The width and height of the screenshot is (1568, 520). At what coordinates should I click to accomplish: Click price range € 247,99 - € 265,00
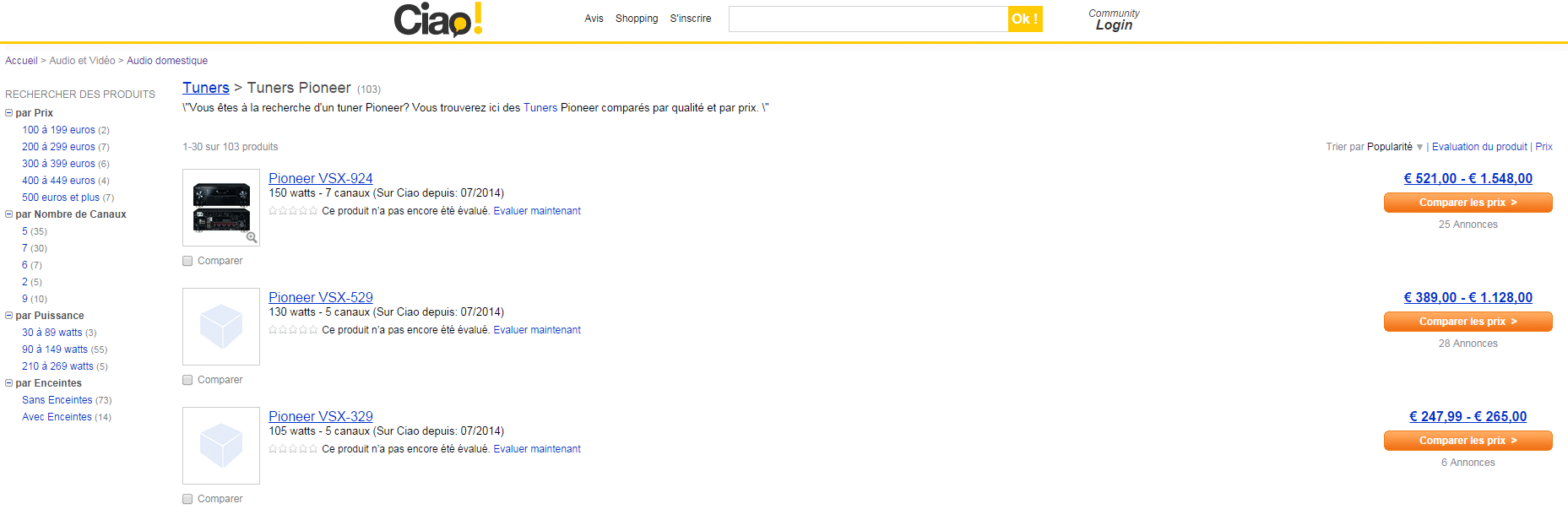tap(1468, 416)
